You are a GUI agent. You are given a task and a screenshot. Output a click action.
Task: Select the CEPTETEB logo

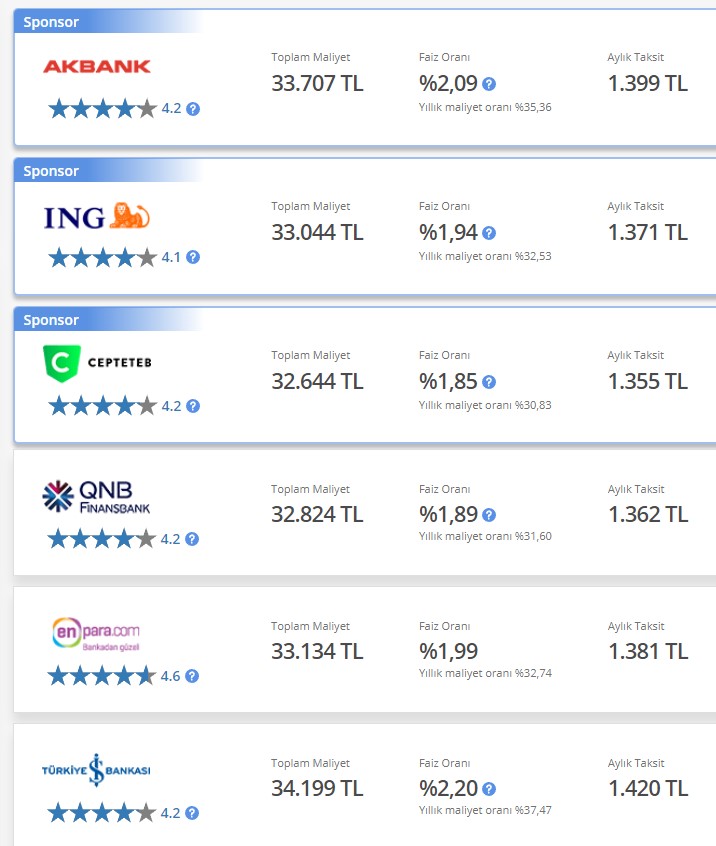[97, 363]
